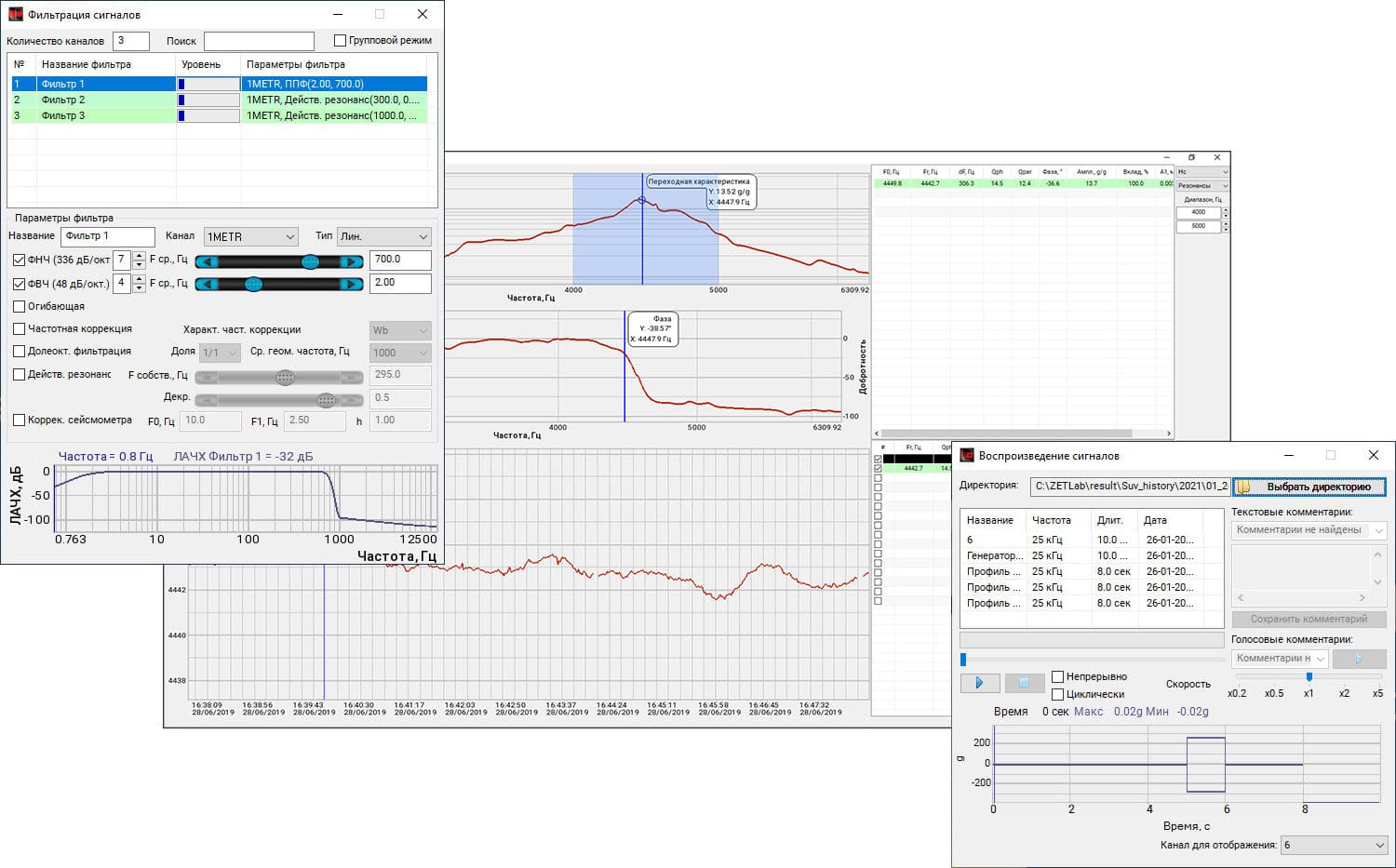Screen dimensions: 1396x868
Task: Uncheck the ФВЧ (48 дБ/окт.) checkbox
Action: (x=19, y=284)
